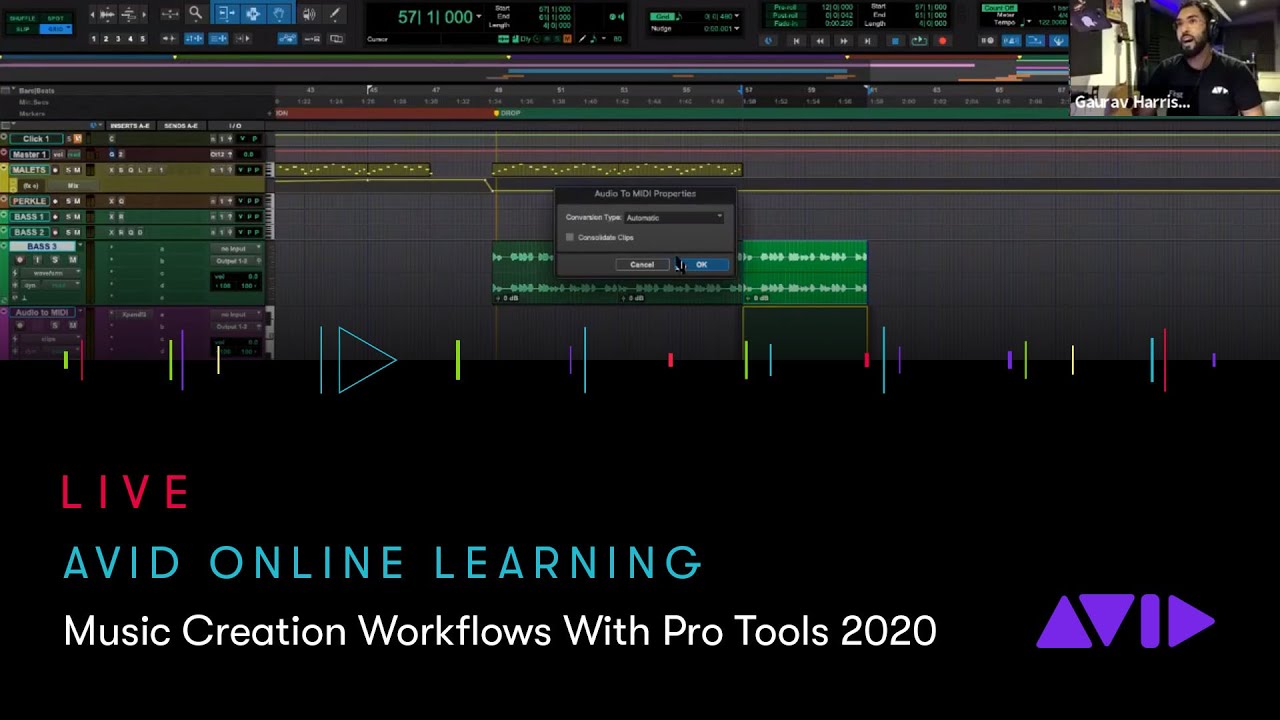Click OK in Audio To MIDI Properties
Viewport: 1280px width, 720px height.
(701, 265)
